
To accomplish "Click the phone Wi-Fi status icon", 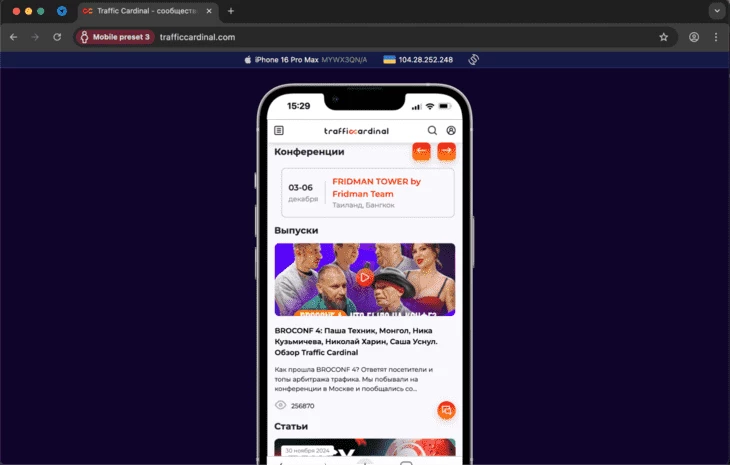I will click(430, 106).
